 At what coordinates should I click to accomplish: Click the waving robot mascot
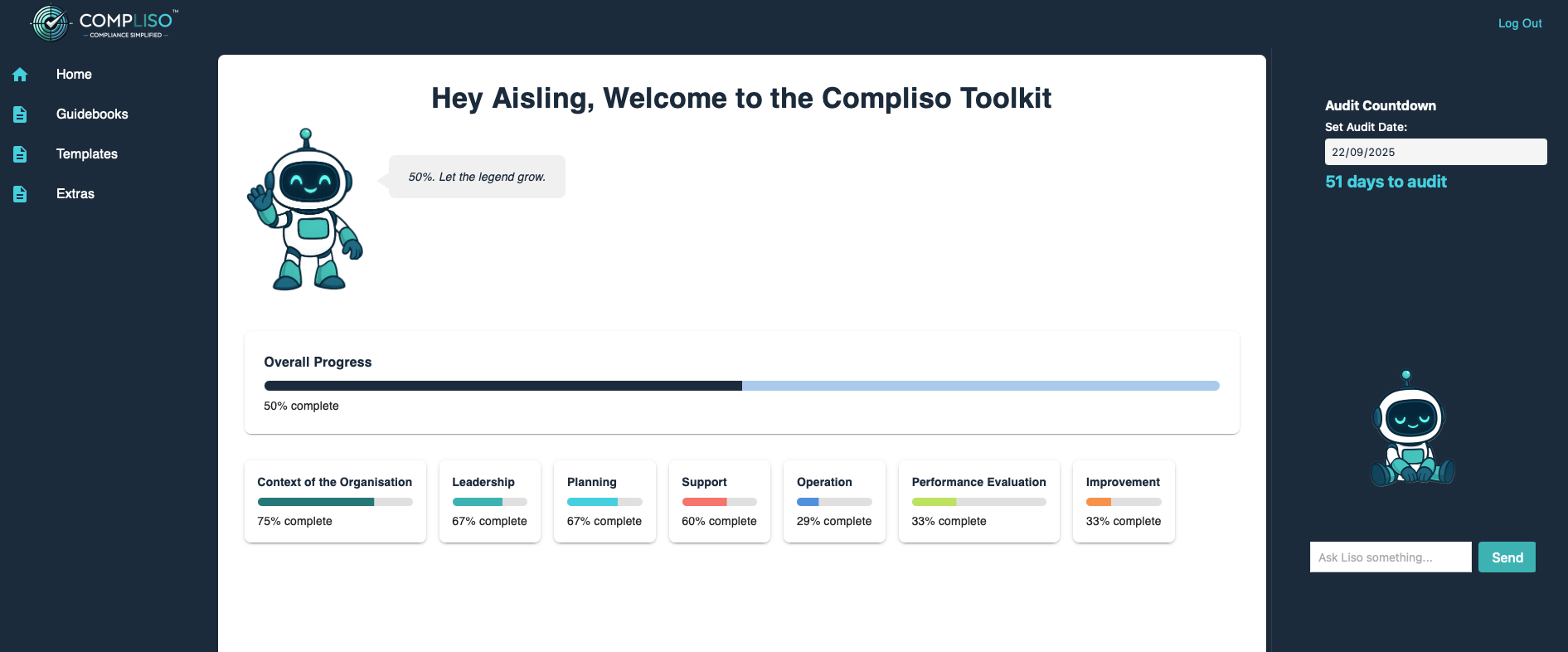[x=305, y=209]
